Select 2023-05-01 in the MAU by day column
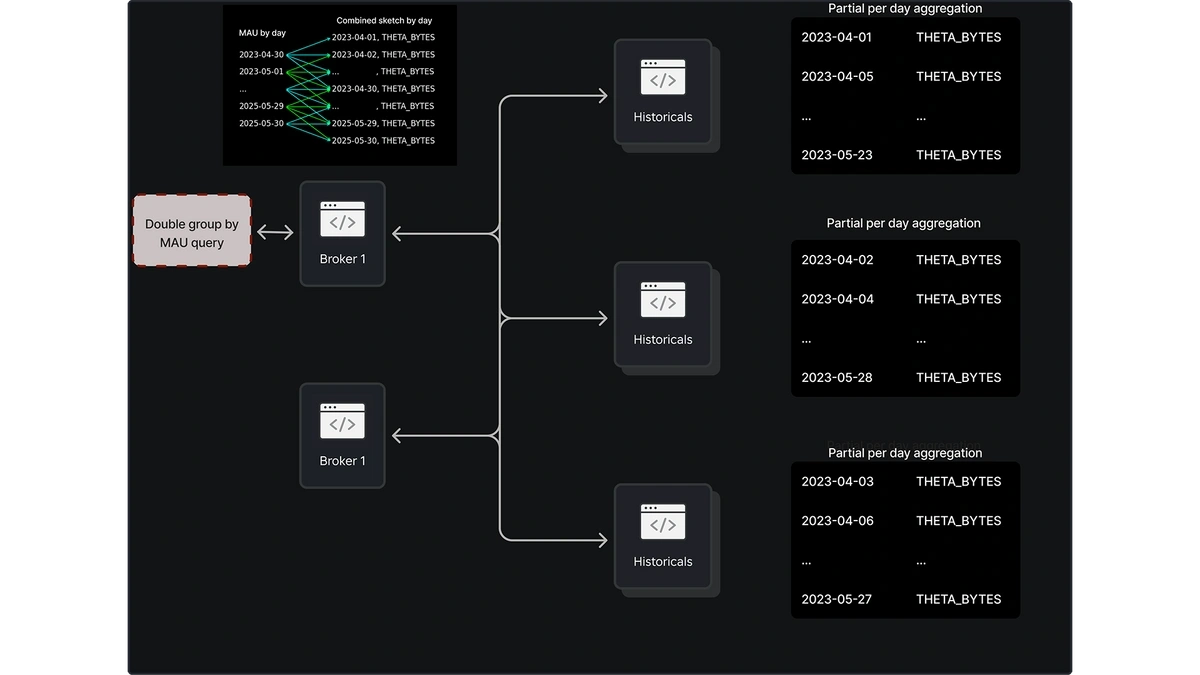 point(261,72)
